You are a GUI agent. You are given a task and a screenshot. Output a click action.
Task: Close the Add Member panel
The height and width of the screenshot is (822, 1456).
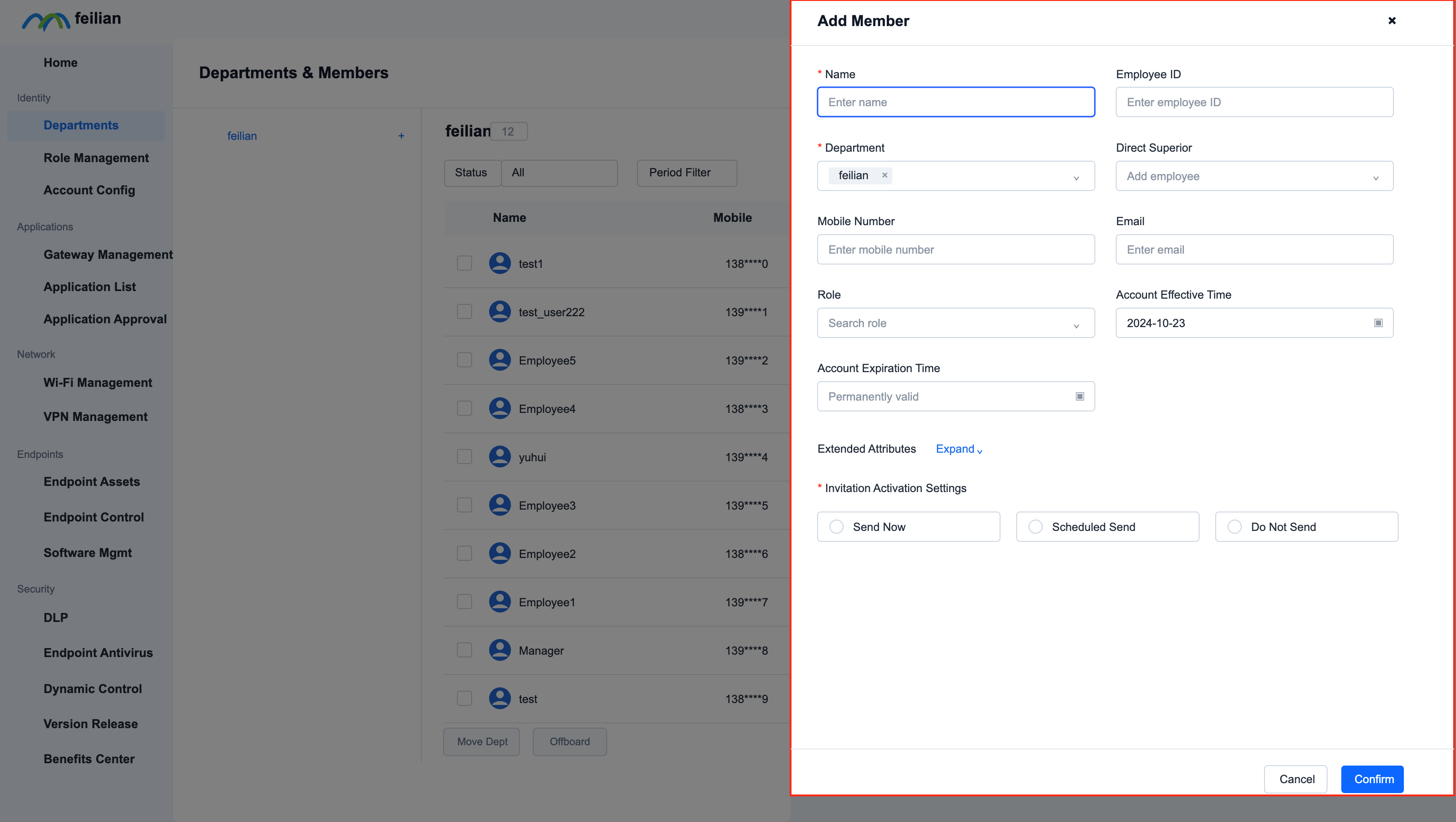pyautogui.click(x=1392, y=21)
